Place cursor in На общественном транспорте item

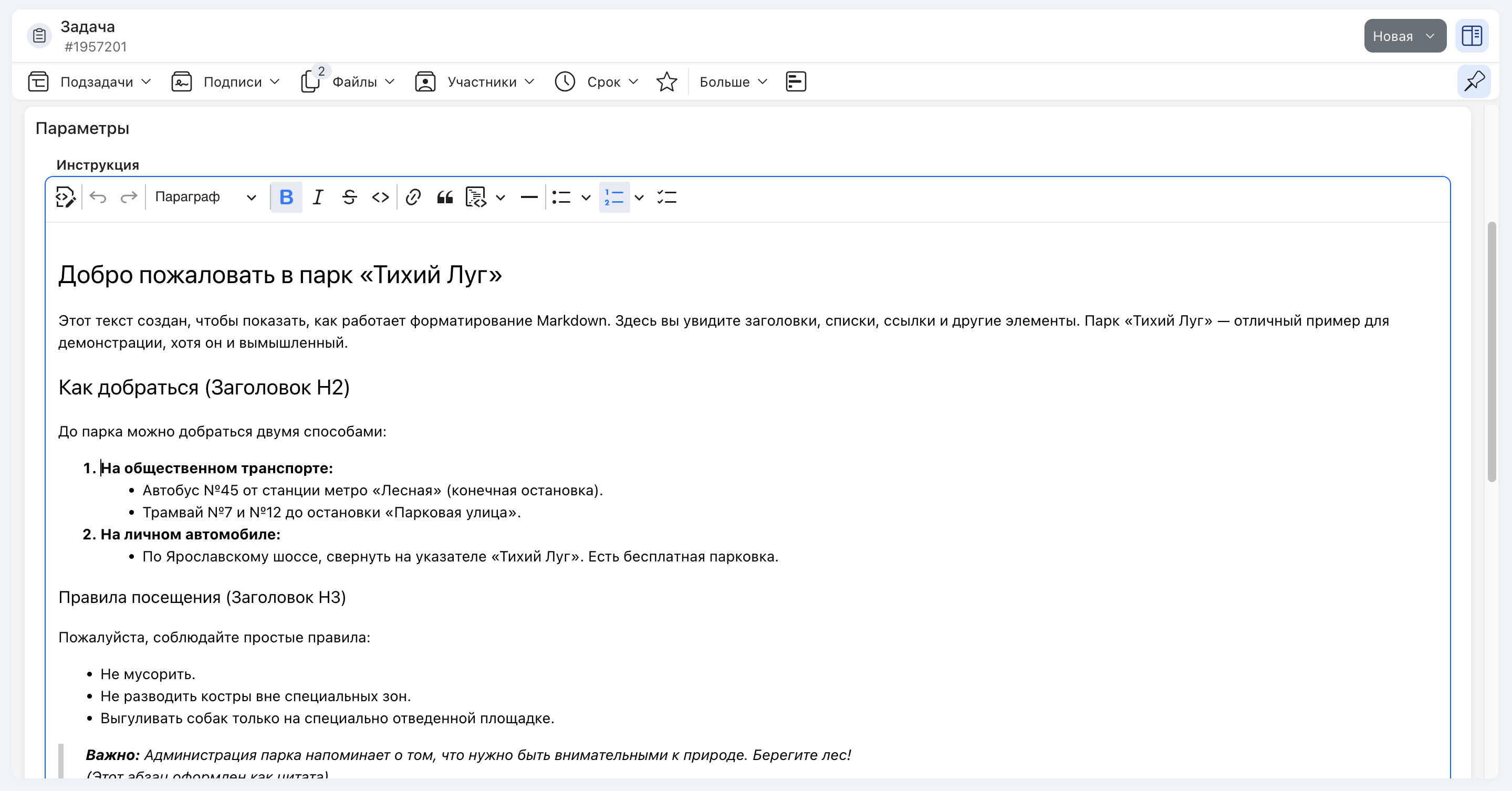[216, 469]
